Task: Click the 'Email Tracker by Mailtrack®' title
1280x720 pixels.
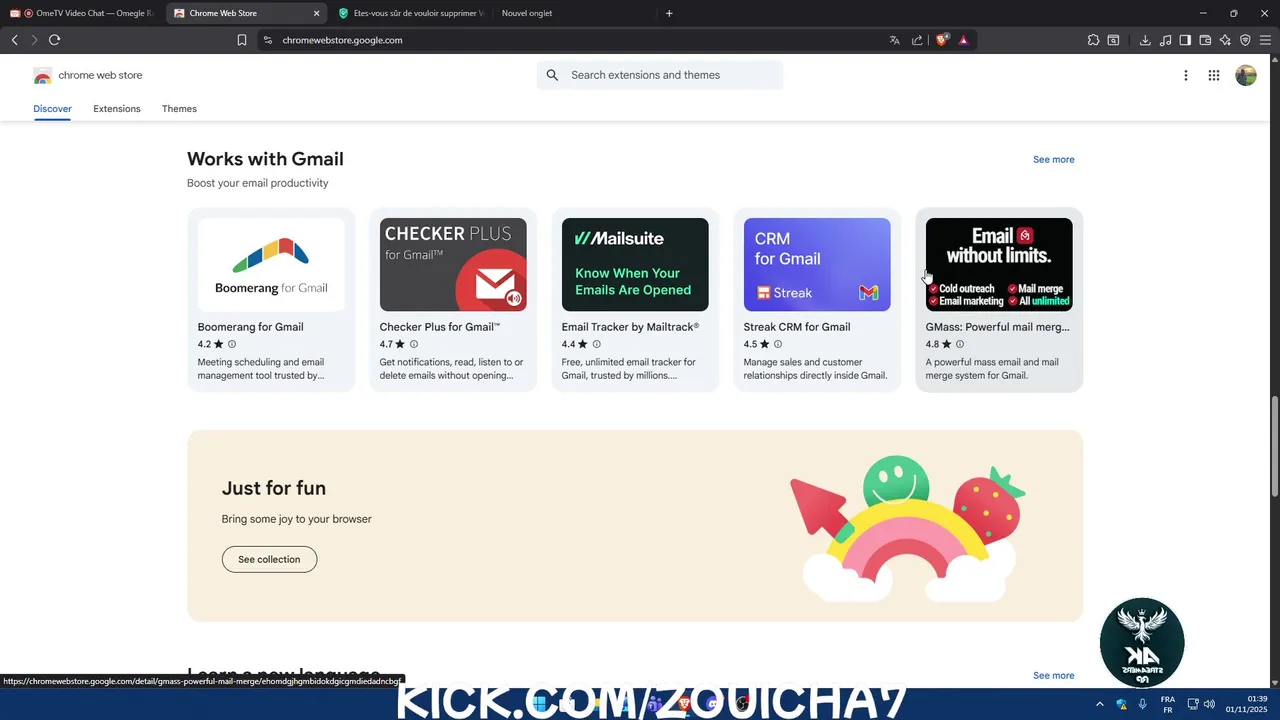Action: (x=630, y=327)
